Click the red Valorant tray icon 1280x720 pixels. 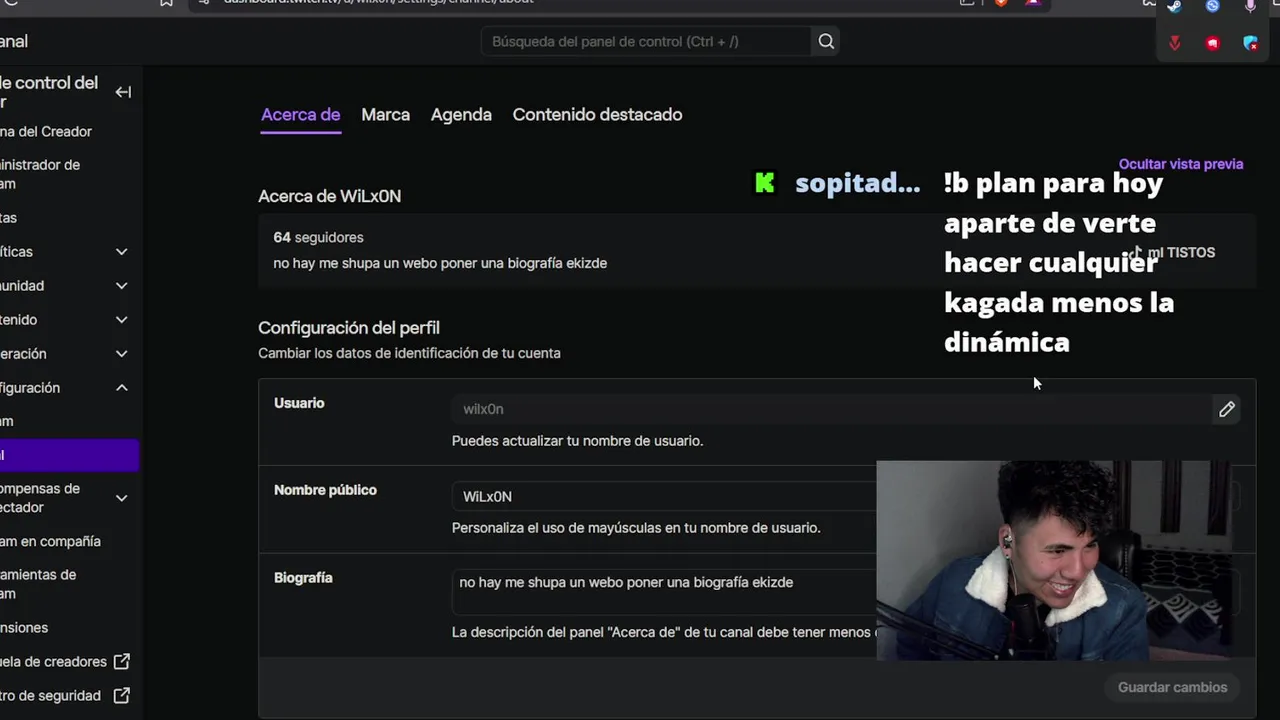[1175, 43]
